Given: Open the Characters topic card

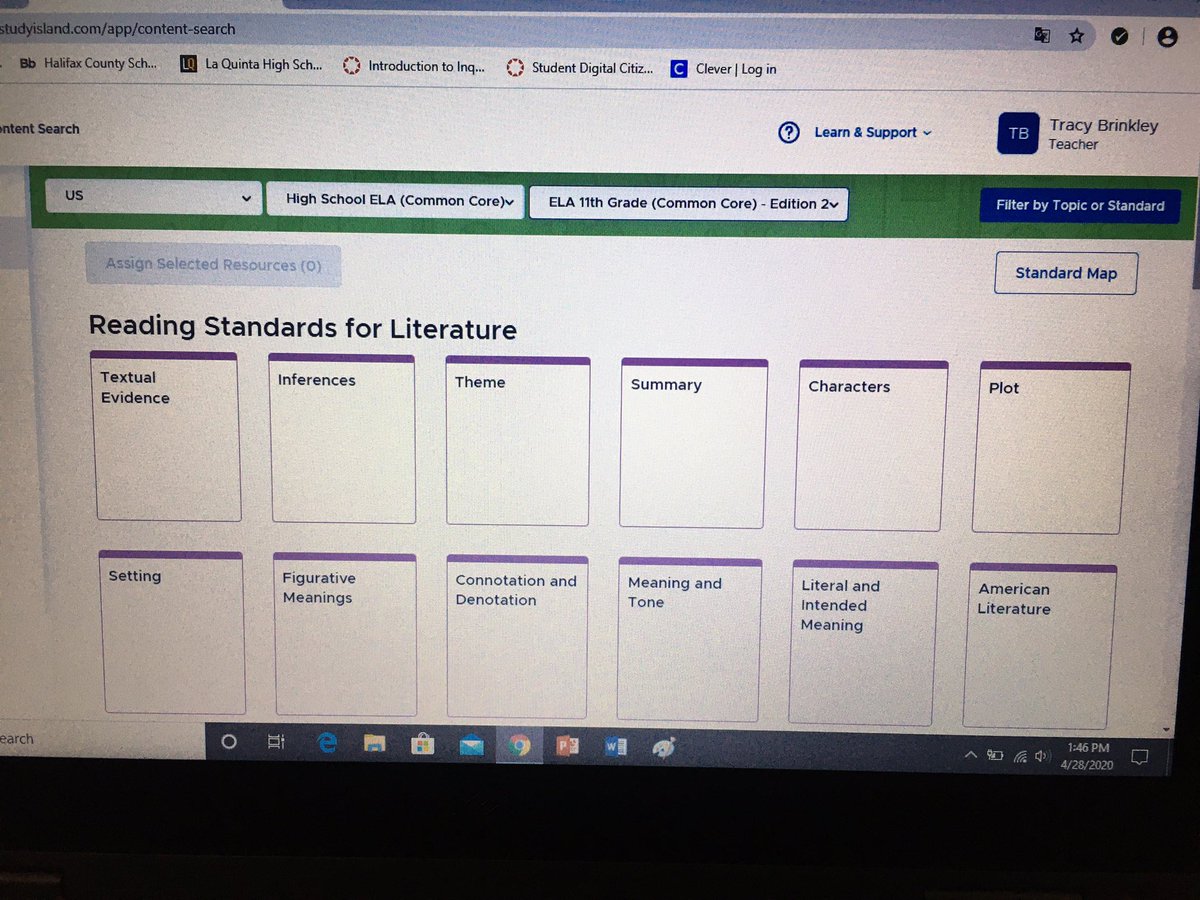Looking at the screenshot, I should point(871,445).
